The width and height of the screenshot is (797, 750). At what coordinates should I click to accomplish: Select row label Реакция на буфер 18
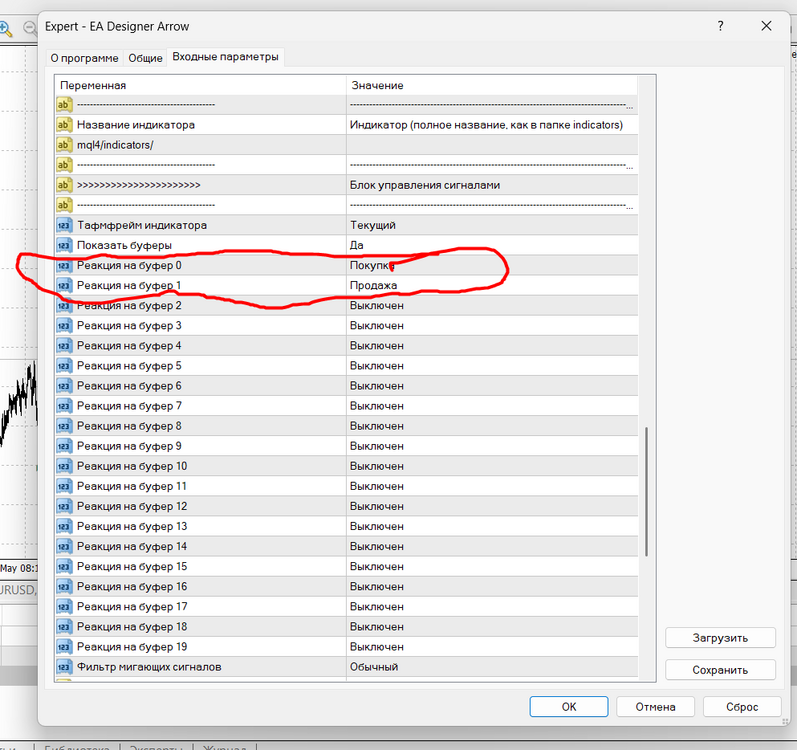[132, 627]
